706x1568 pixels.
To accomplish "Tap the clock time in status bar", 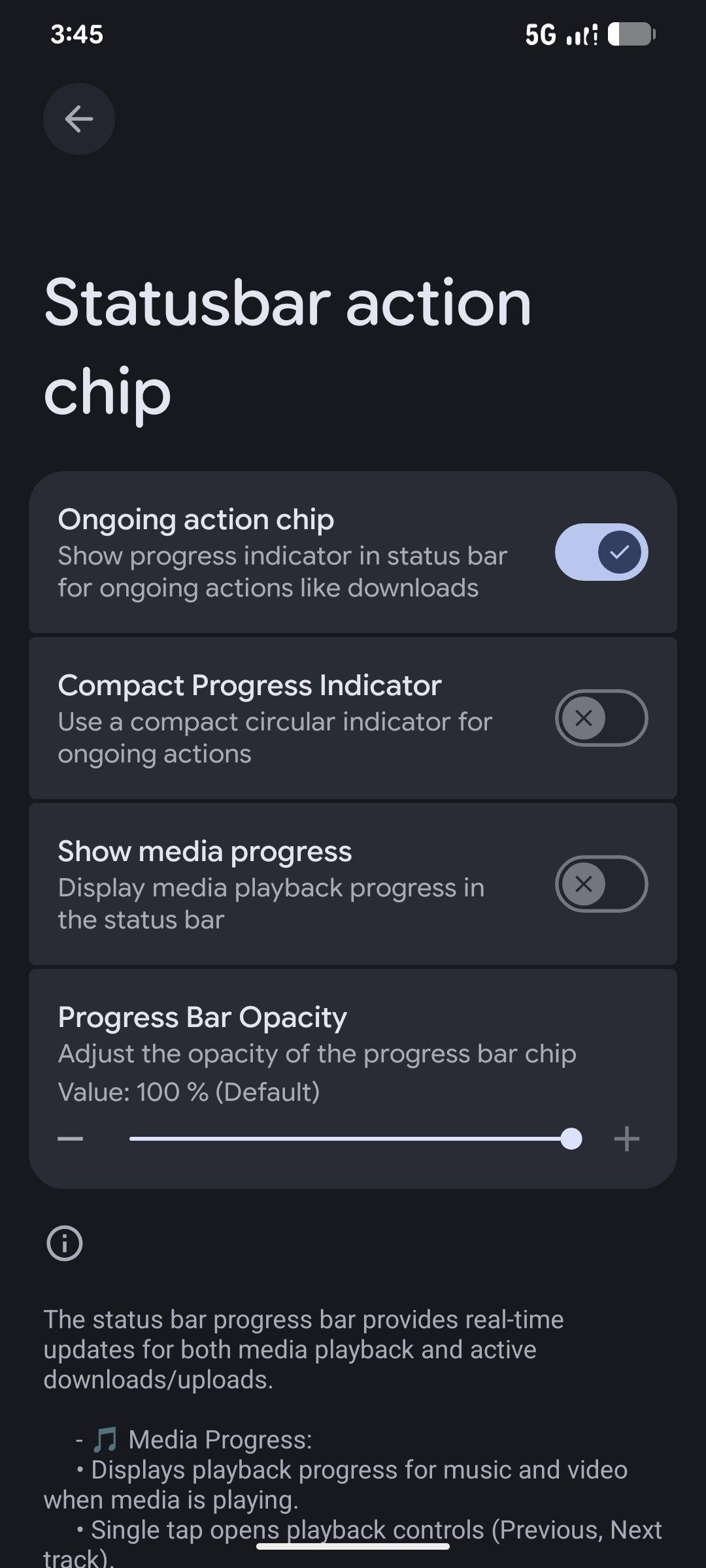I will (77, 34).
